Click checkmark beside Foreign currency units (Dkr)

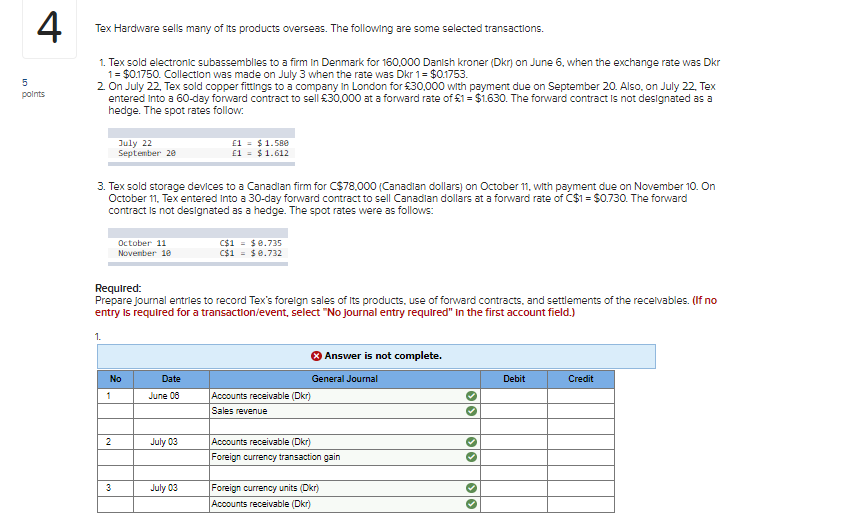(471, 488)
